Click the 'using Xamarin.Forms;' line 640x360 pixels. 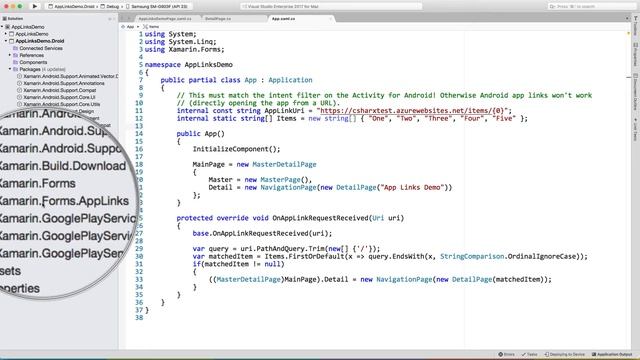184,49
